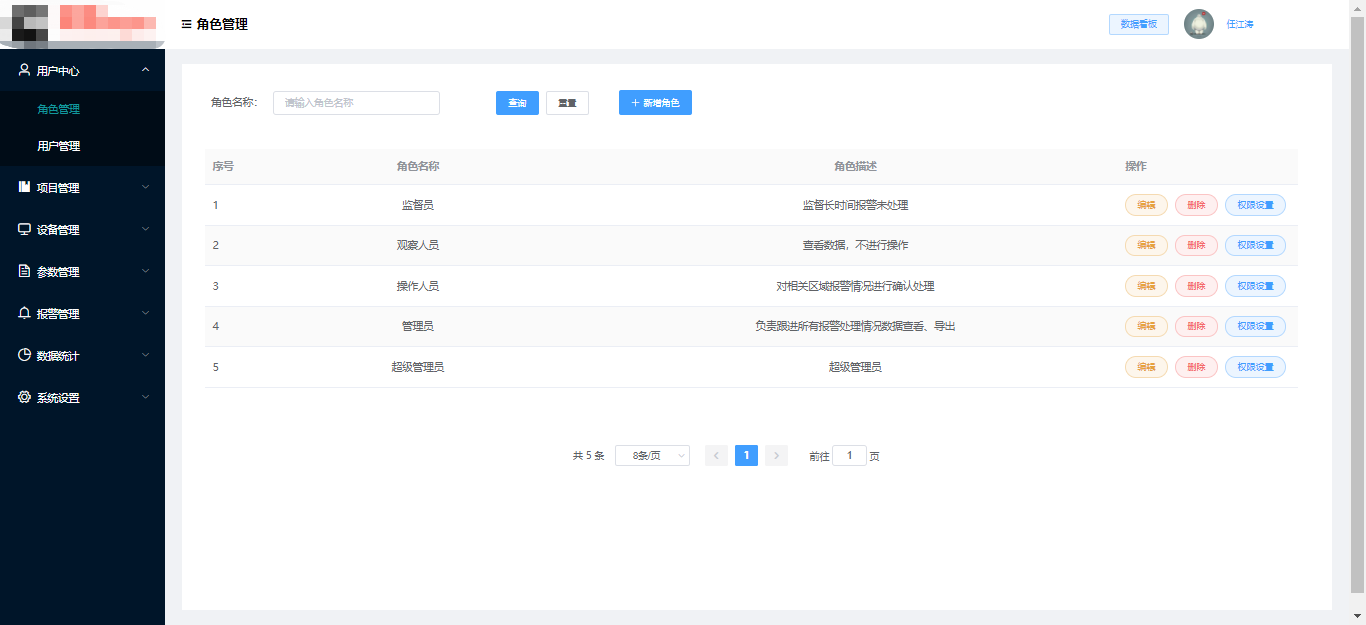The height and width of the screenshot is (625, 1366).
Task: Open 权限设置 for 超级管理员
Action: (x=1255, y=367)
